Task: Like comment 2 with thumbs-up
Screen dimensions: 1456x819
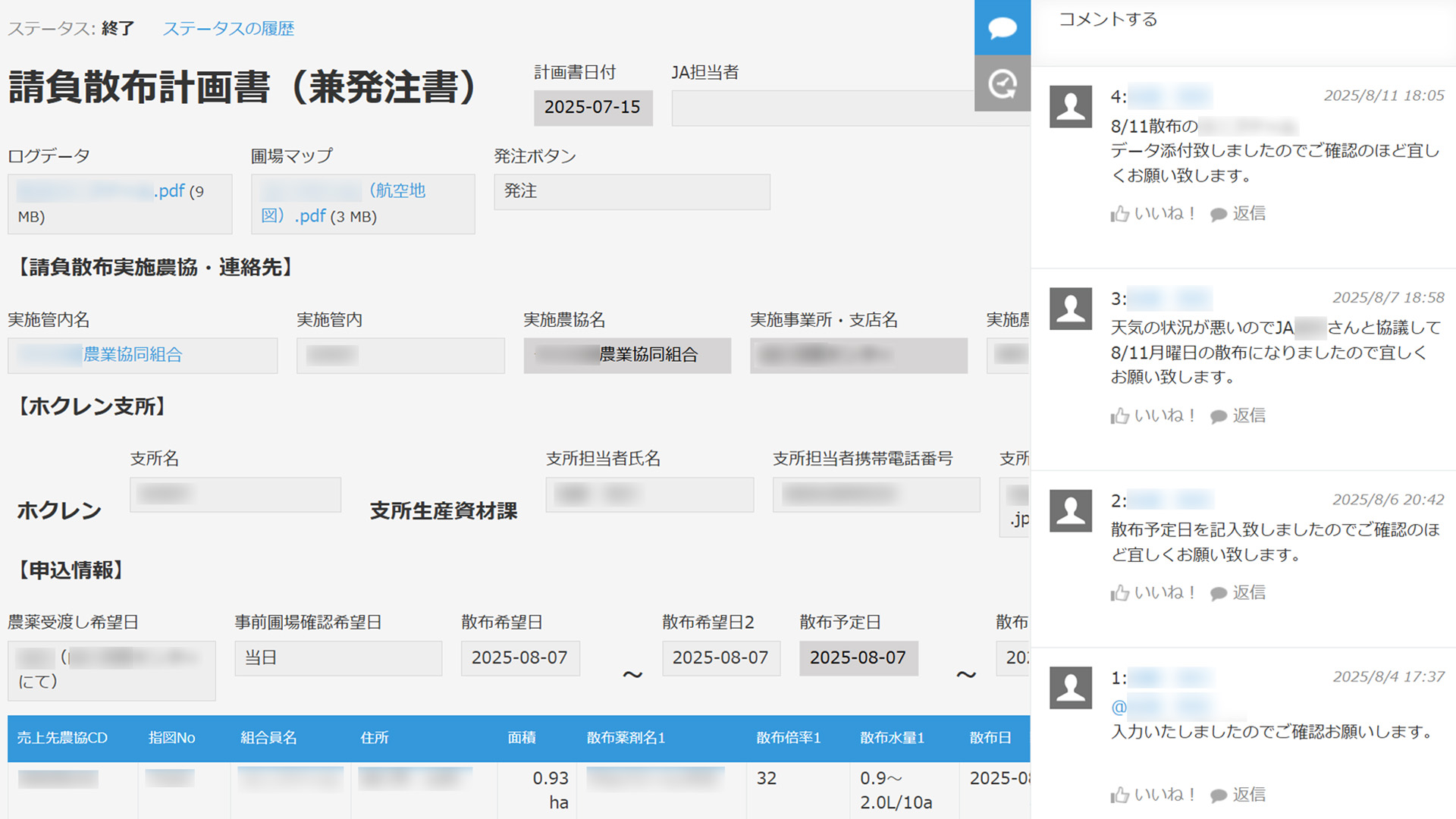Action: 1152,592
